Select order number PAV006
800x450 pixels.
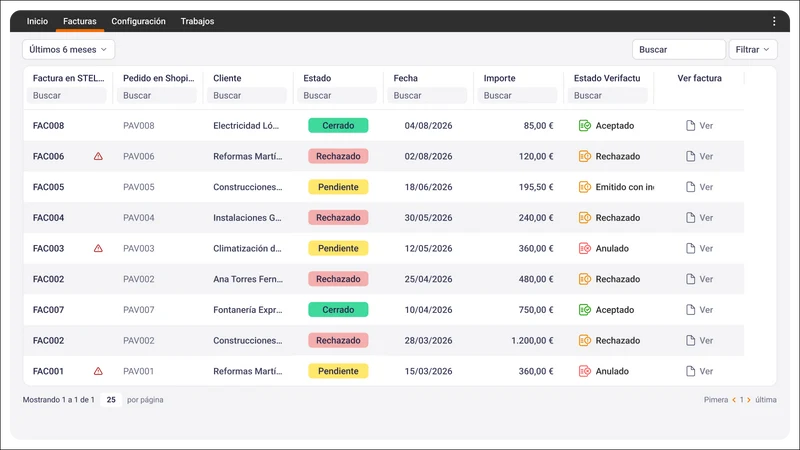tap(139, 156)
